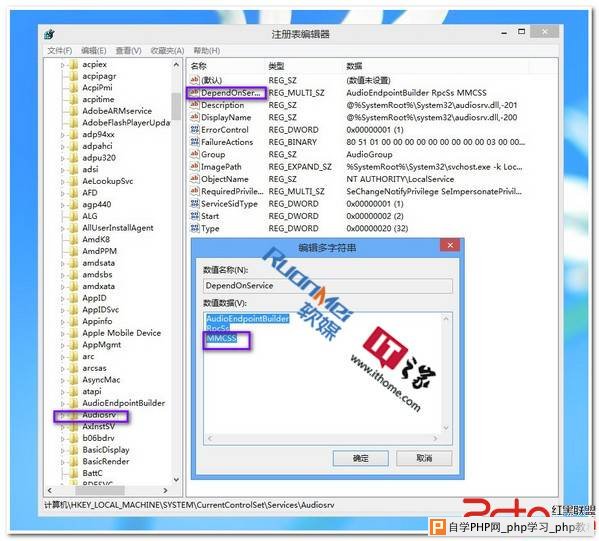Expand the AeLookupSvc tree node

[x=63, y=181]
